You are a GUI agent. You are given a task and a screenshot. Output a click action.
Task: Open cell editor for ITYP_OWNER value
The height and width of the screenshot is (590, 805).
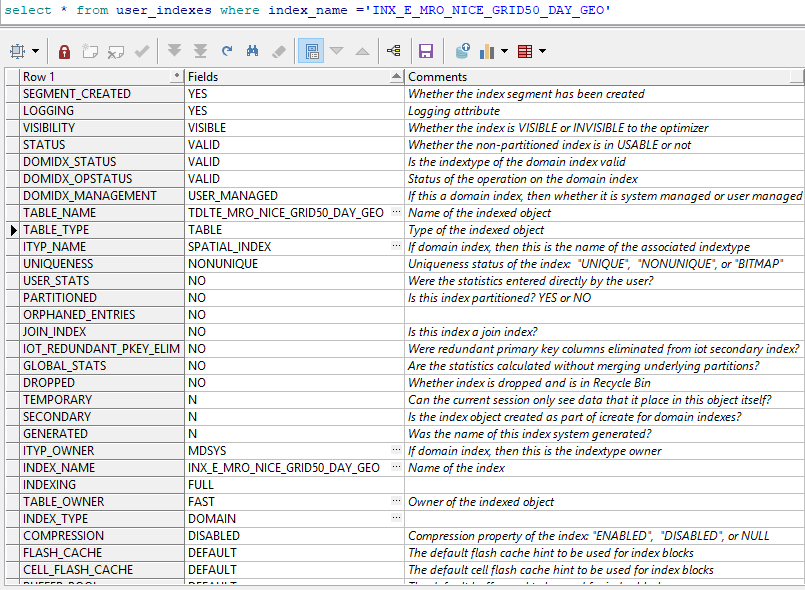tap(396, 449)
